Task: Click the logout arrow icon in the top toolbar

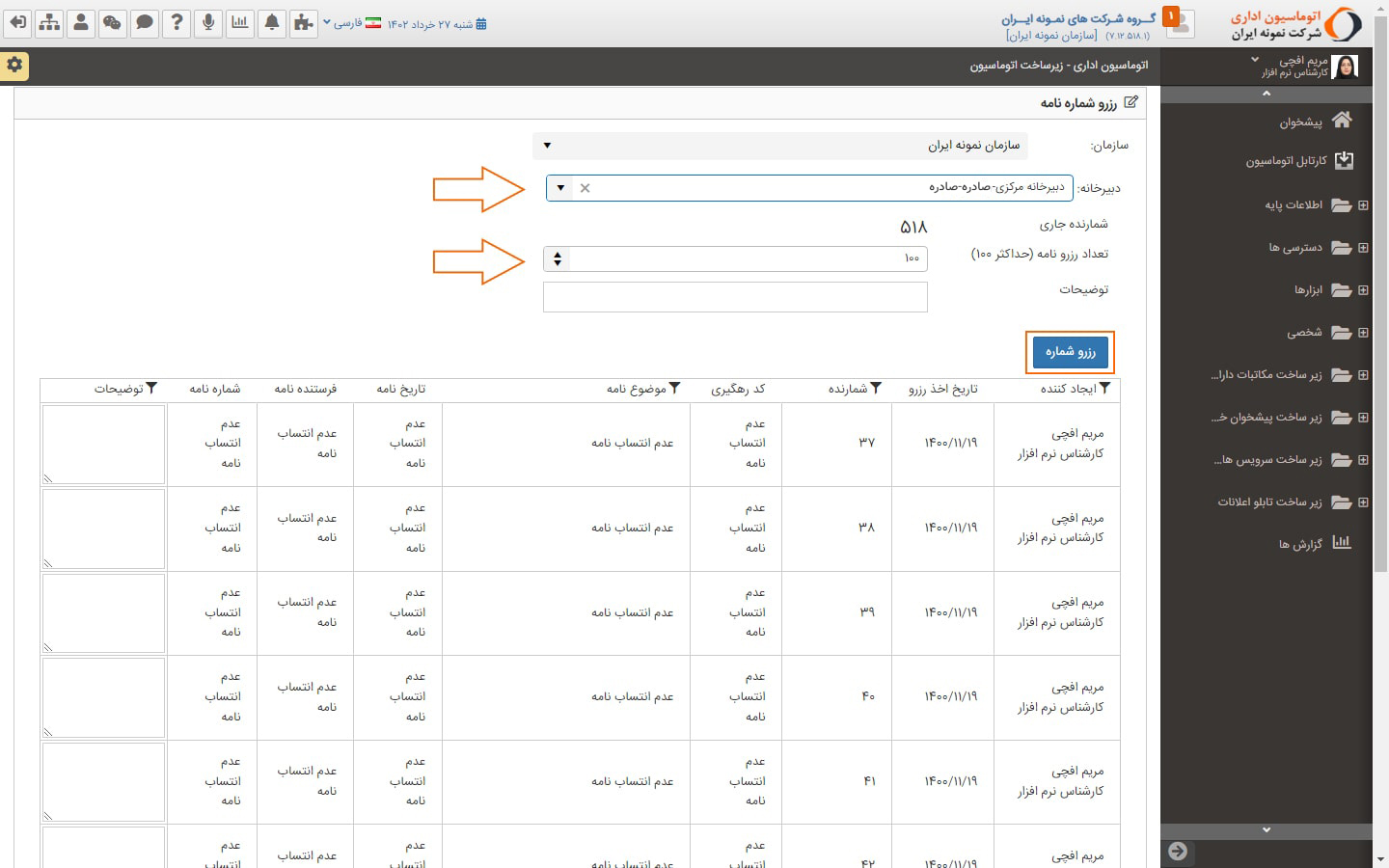Action: [x=17, y=22]
